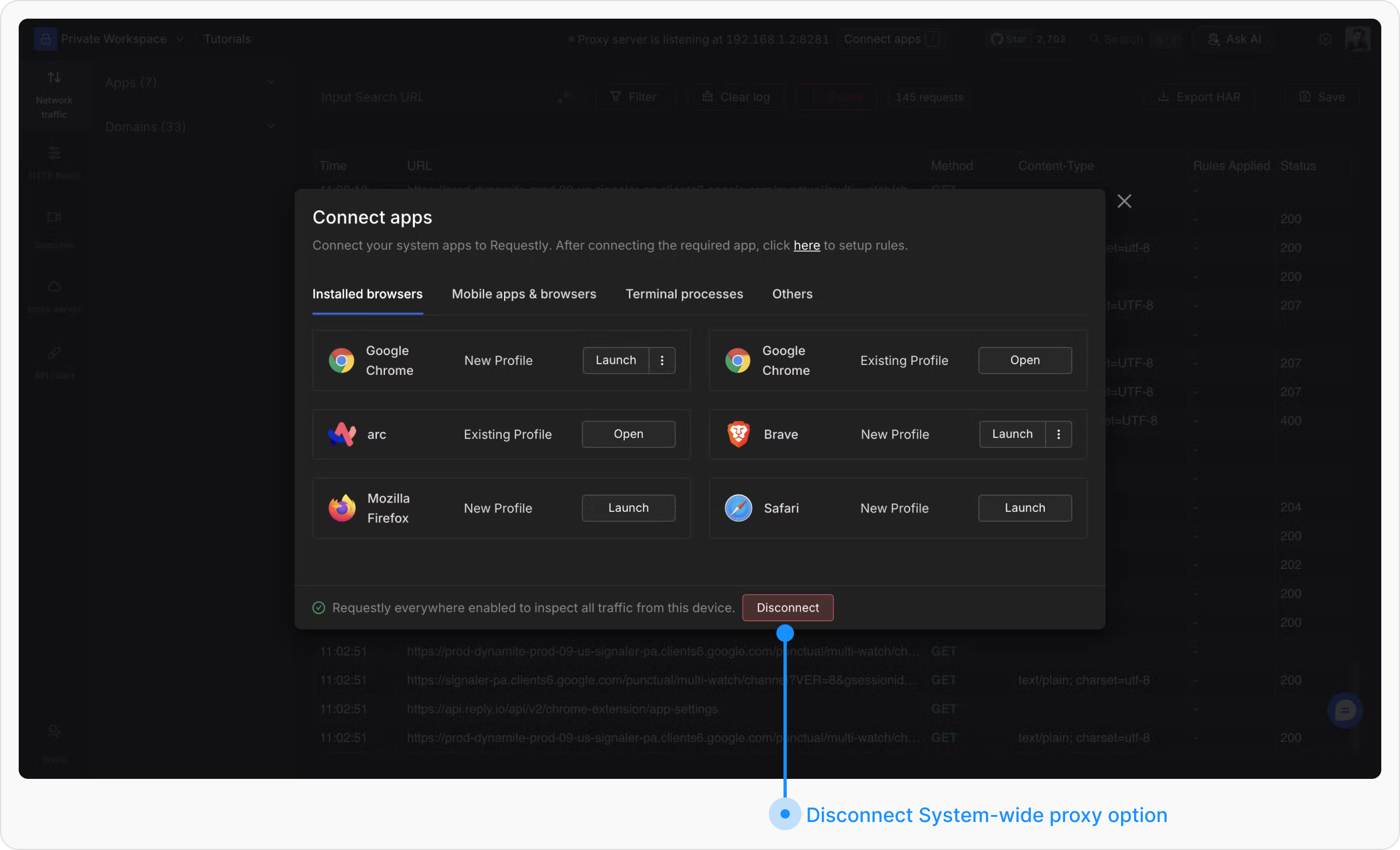Open Chrome Launch button's three-dot options
This screenshot has height=850, width=1400.
click(662, 361)
